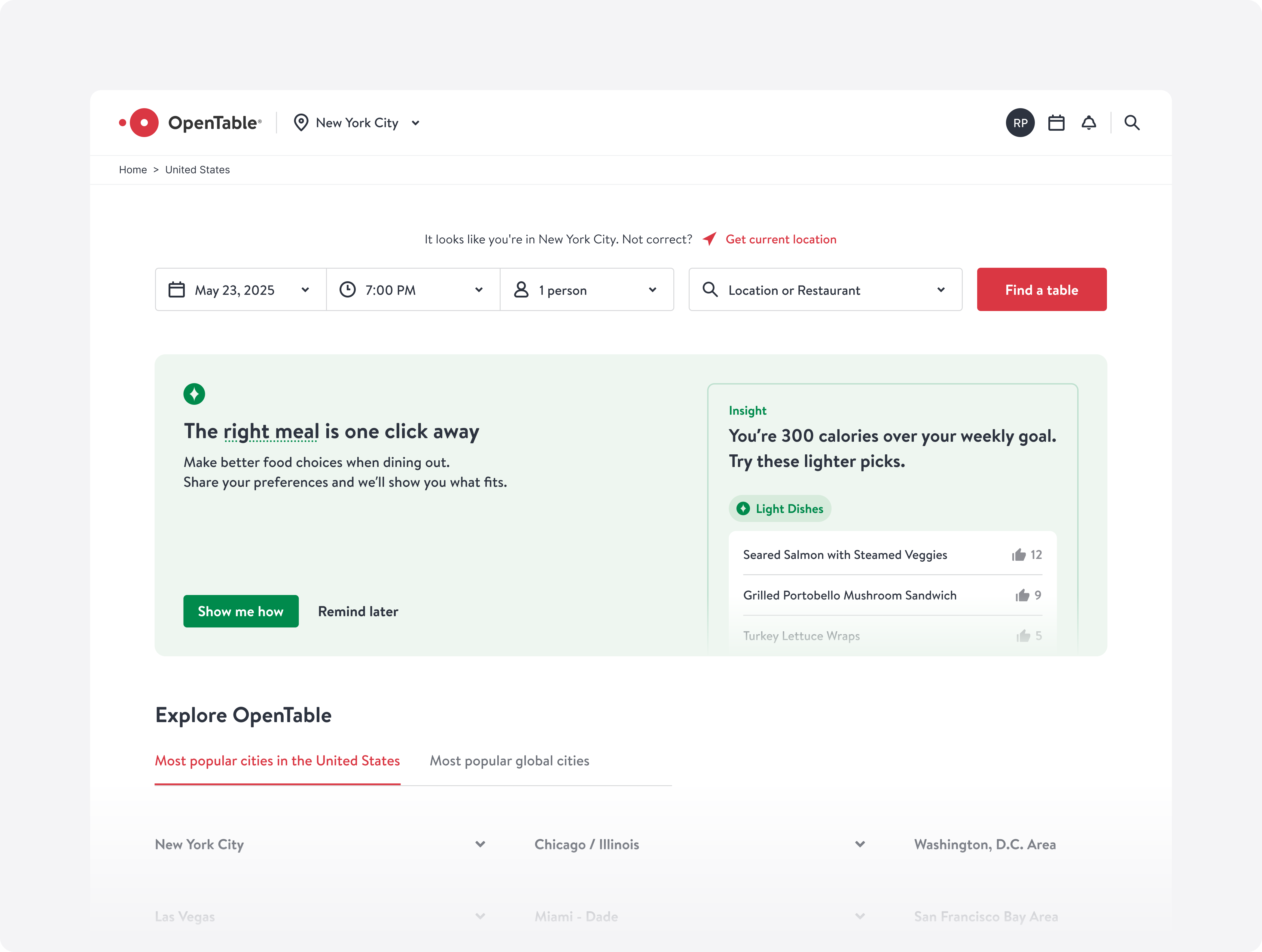1262x952 pixels.
Task: Select the Light Dishes chip
Action: [x=779, y=508]
